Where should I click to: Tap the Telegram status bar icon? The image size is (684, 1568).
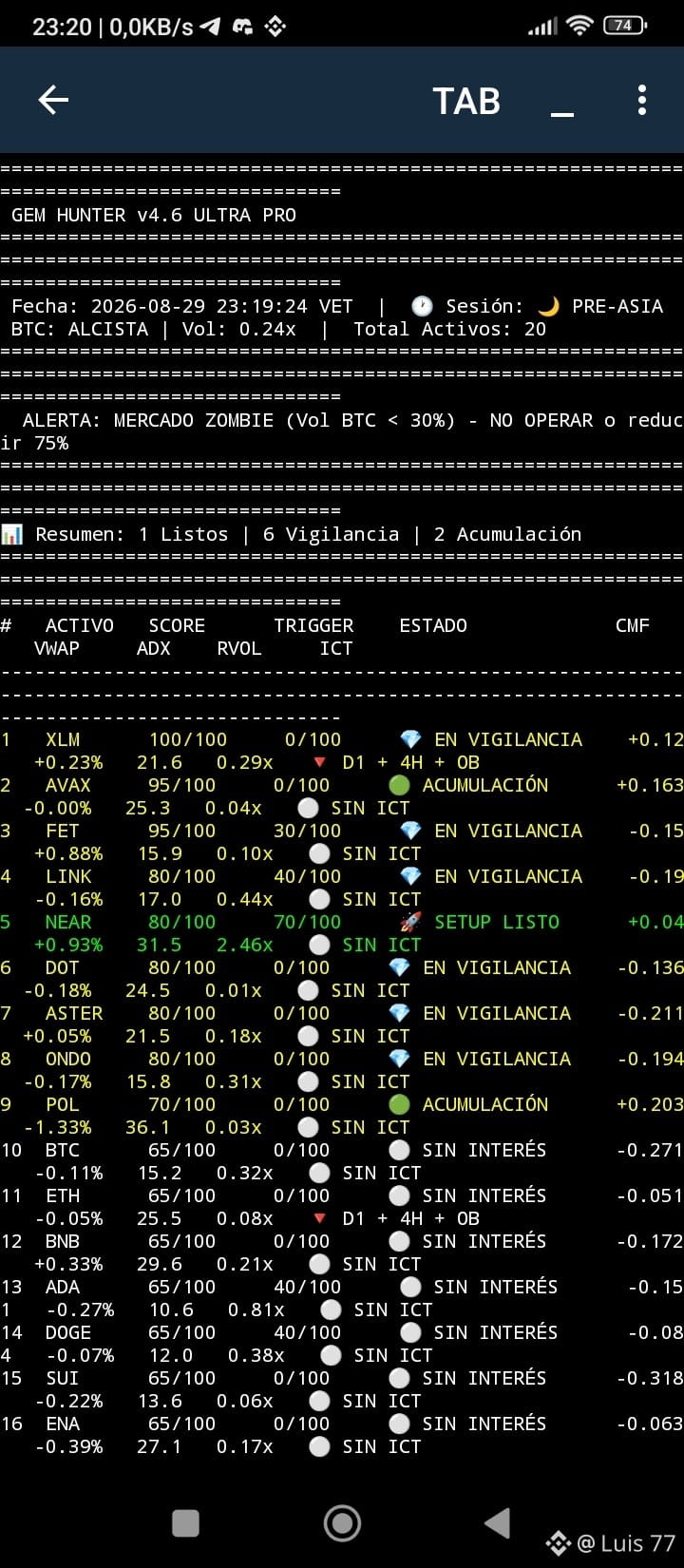tap(211, 27)
